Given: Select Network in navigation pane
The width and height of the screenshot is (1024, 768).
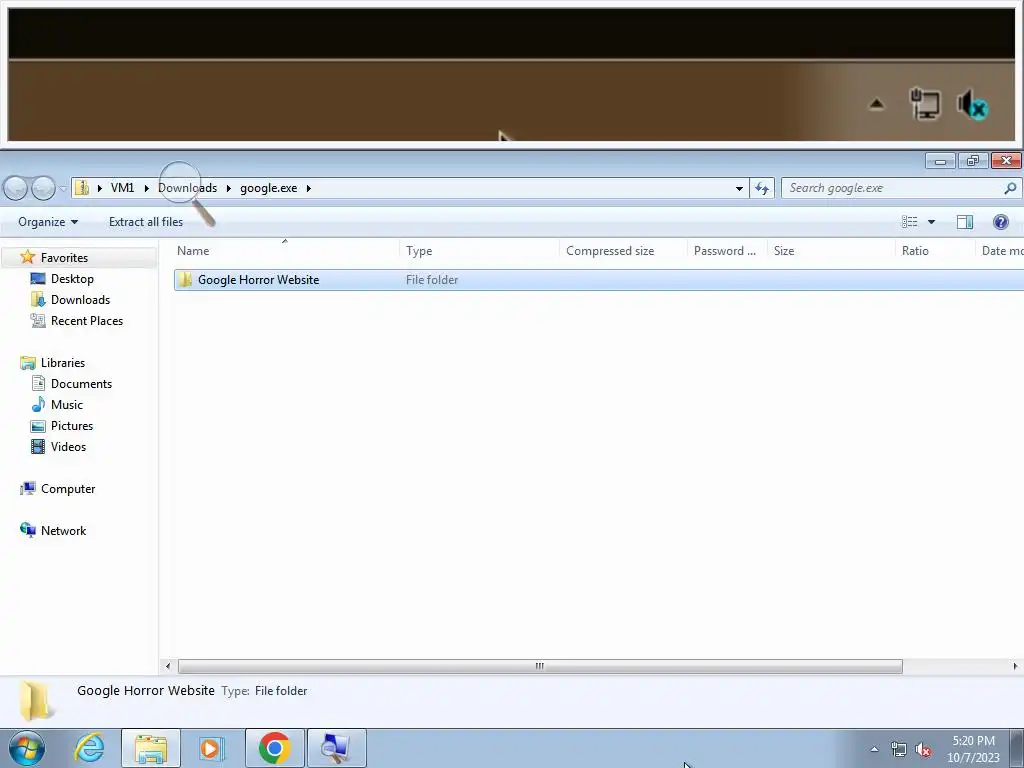Looking at the screenshot, I should 63,530.
